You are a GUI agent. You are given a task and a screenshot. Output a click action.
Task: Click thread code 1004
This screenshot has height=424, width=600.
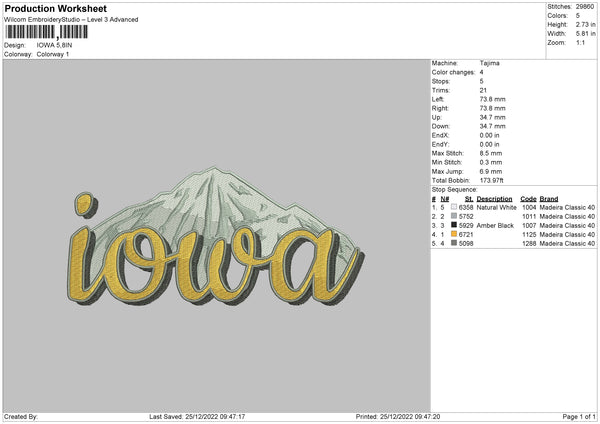click(x=529, y=207)
